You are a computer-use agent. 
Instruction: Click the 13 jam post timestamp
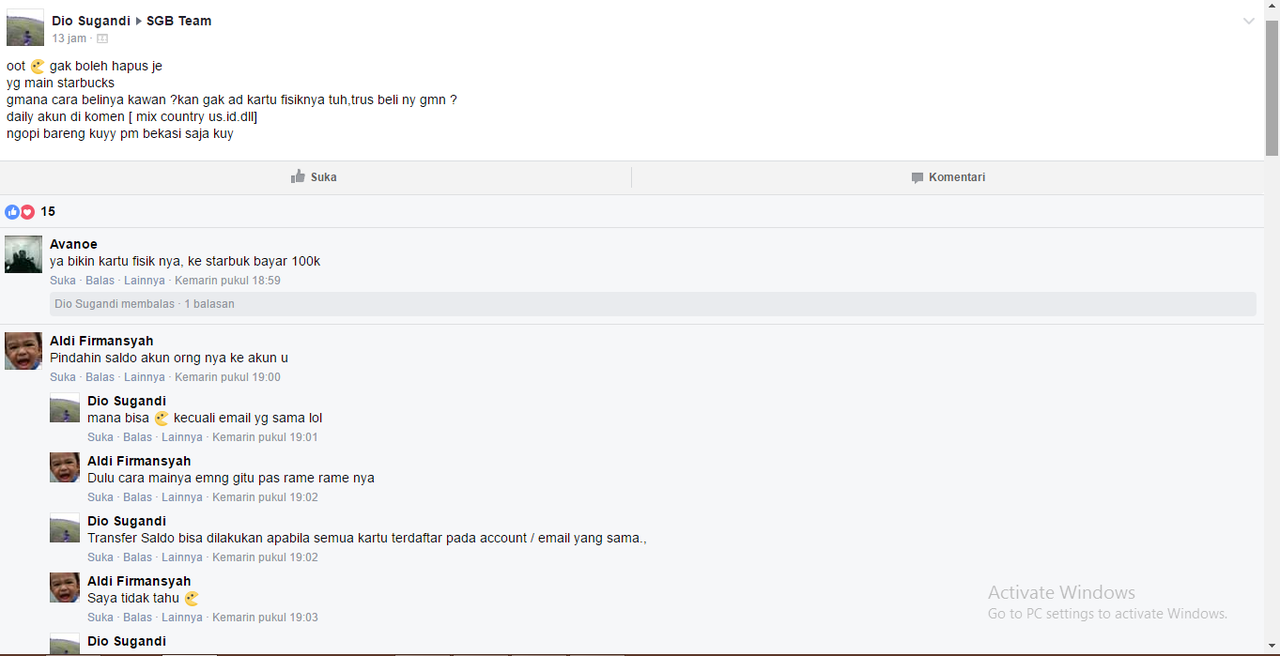click(69, 39)
